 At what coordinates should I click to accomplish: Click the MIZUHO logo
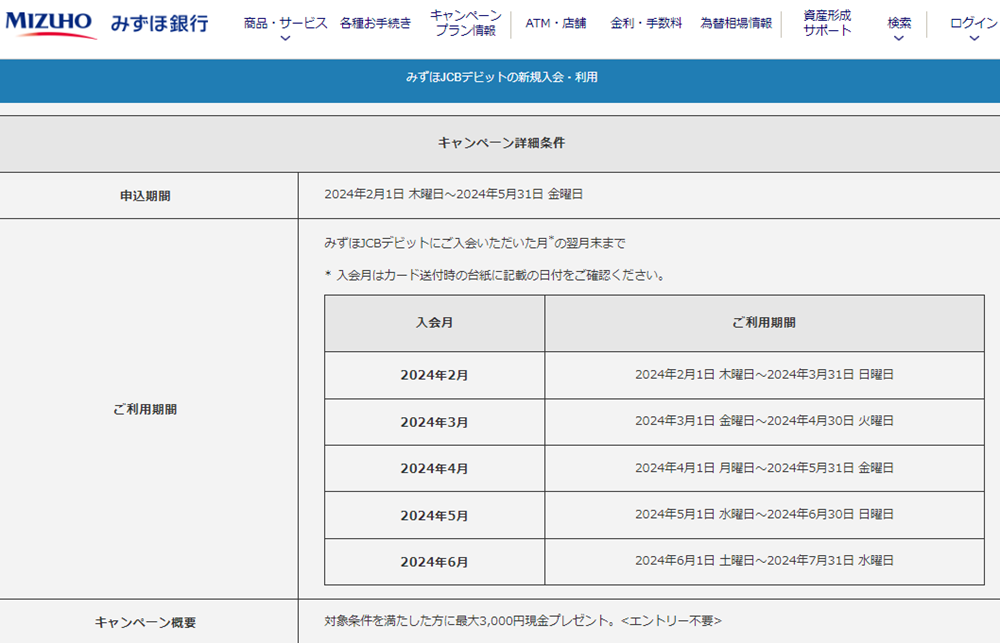pos(50,24)
